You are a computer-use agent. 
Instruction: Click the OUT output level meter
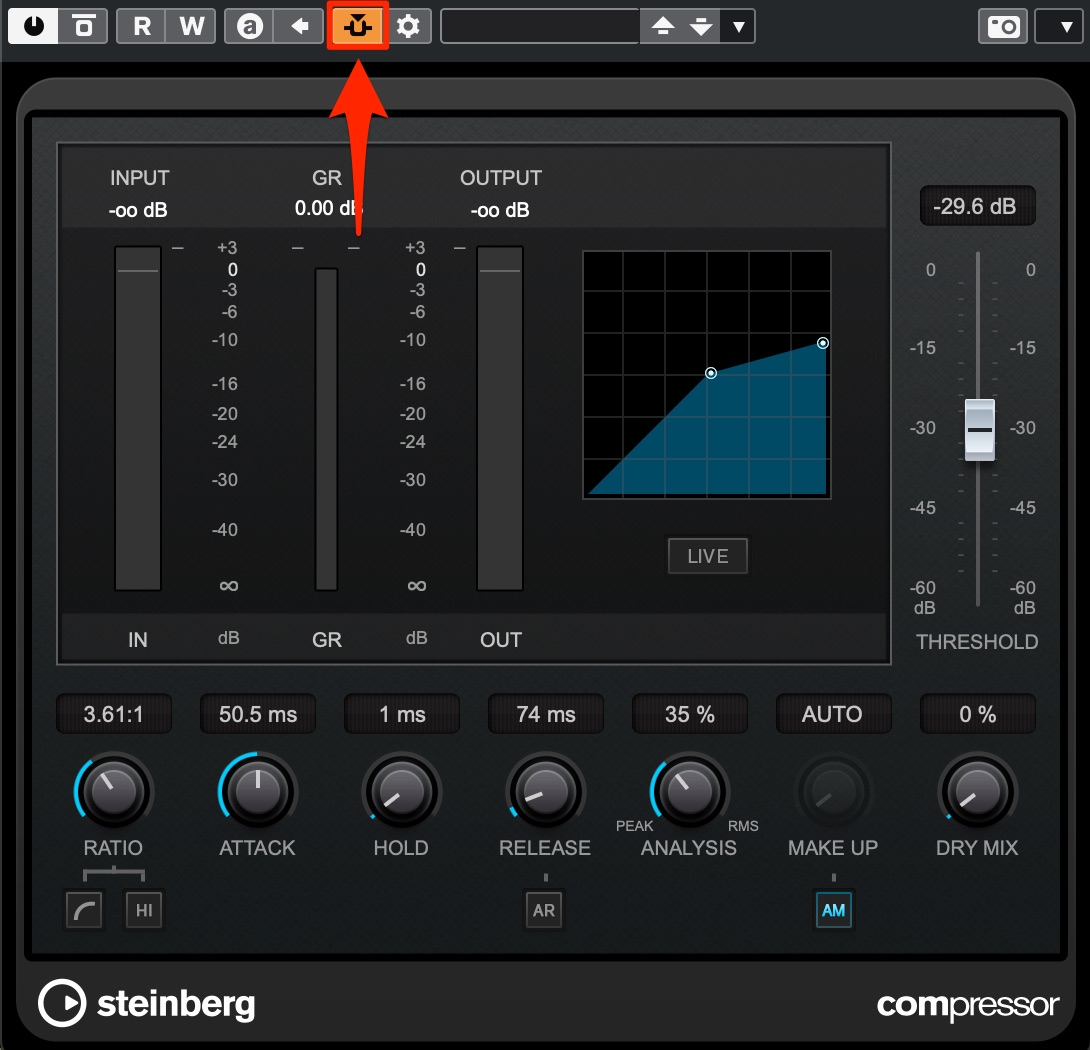click(x=500, y=418)
